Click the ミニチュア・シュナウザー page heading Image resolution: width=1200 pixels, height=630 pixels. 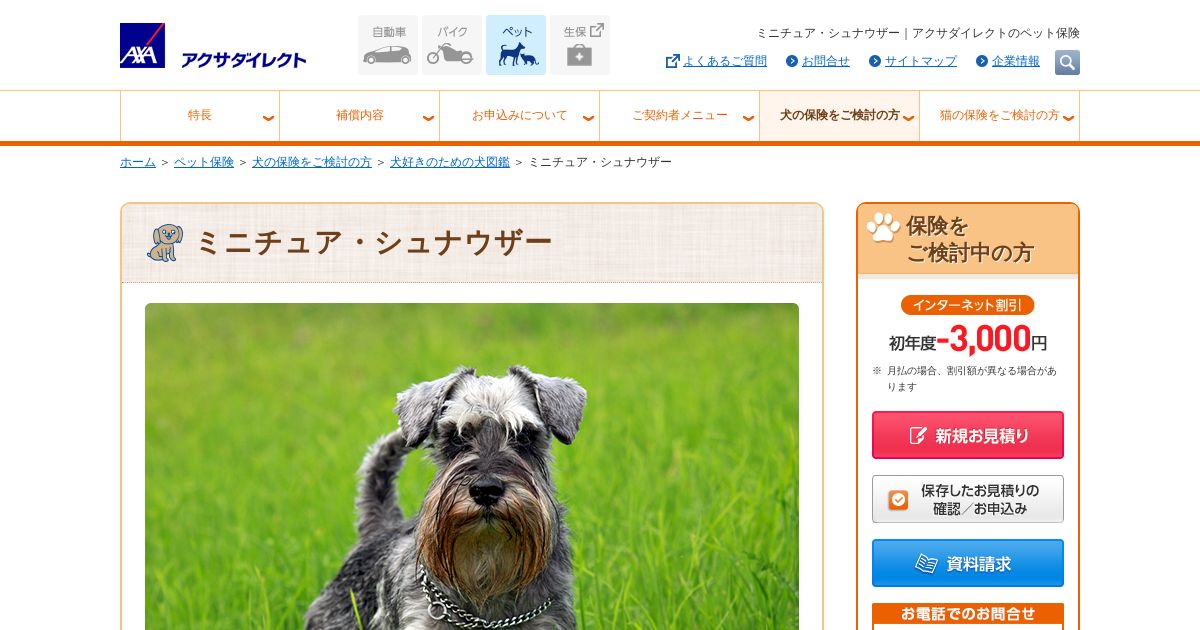[373, 243]
